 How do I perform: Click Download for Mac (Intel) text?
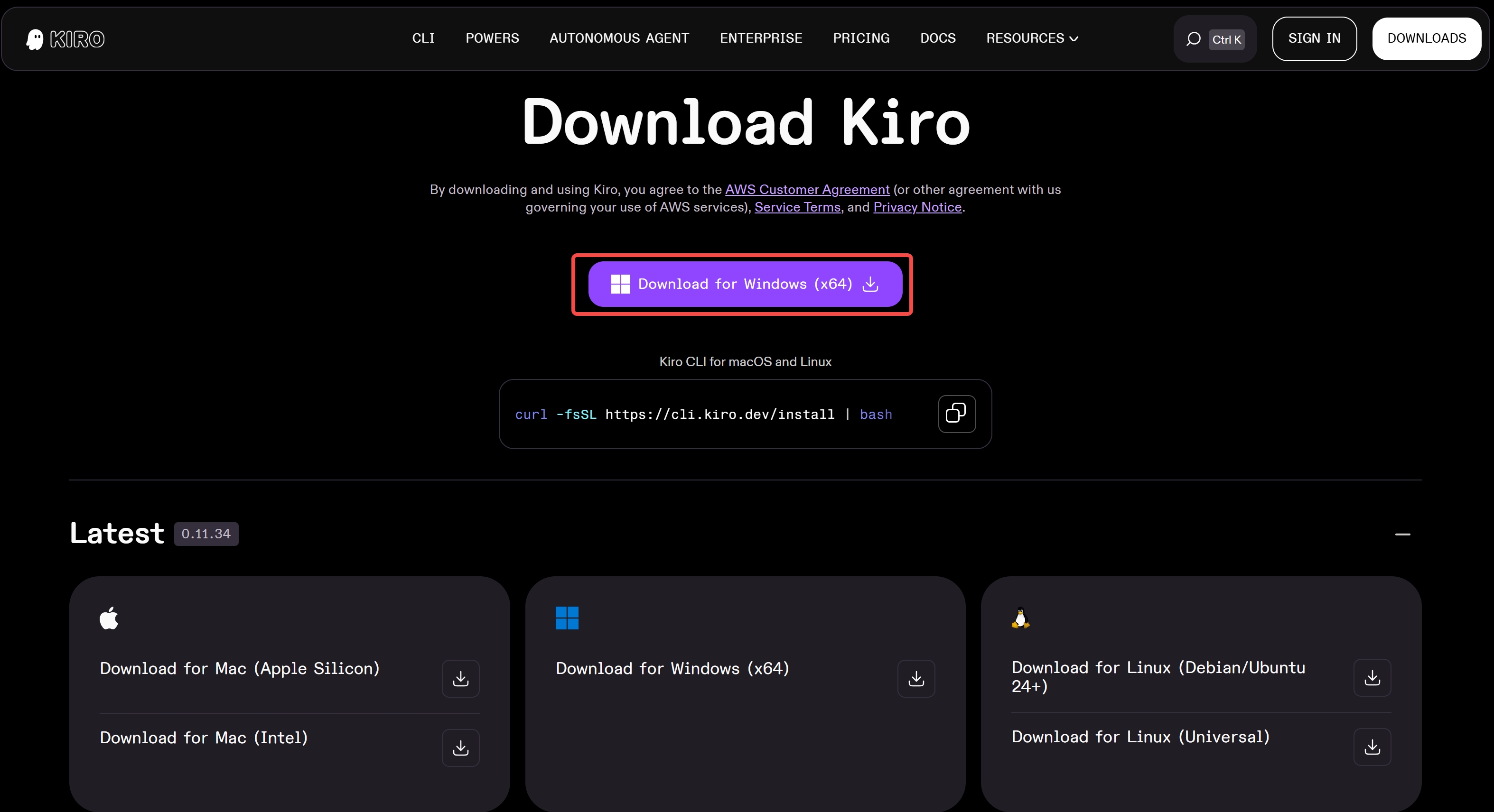[204, 738]
